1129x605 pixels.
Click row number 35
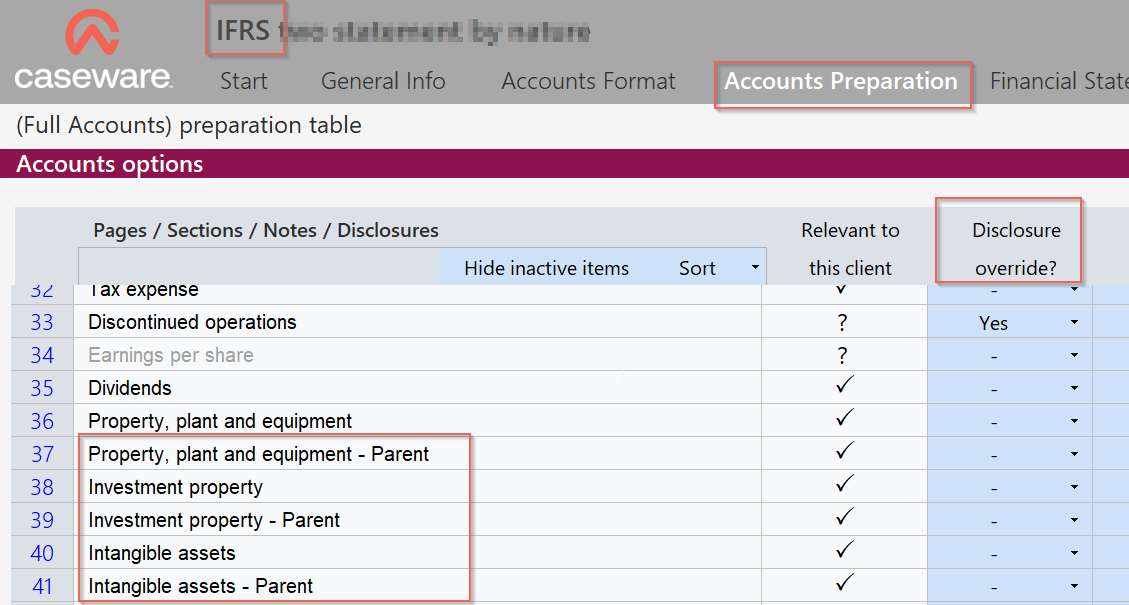(42, 388)
